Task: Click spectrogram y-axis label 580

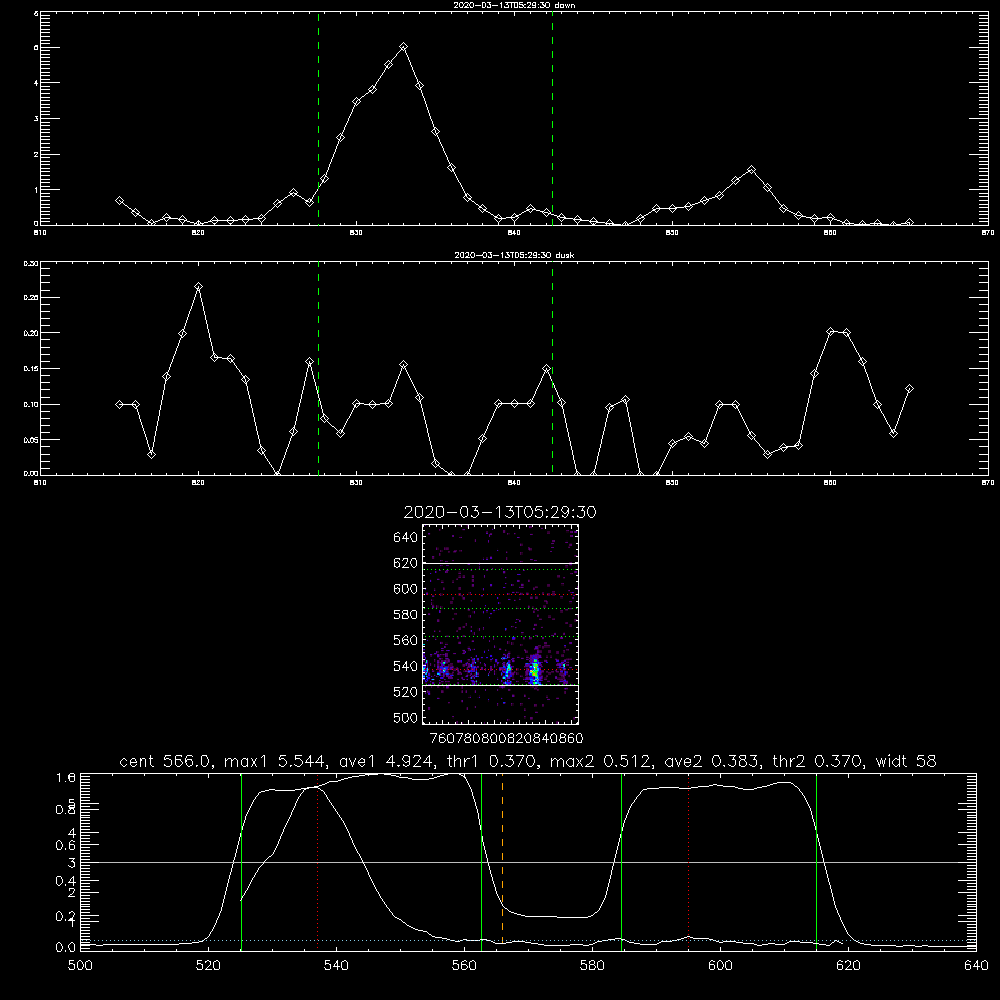Action: point(406,614)
